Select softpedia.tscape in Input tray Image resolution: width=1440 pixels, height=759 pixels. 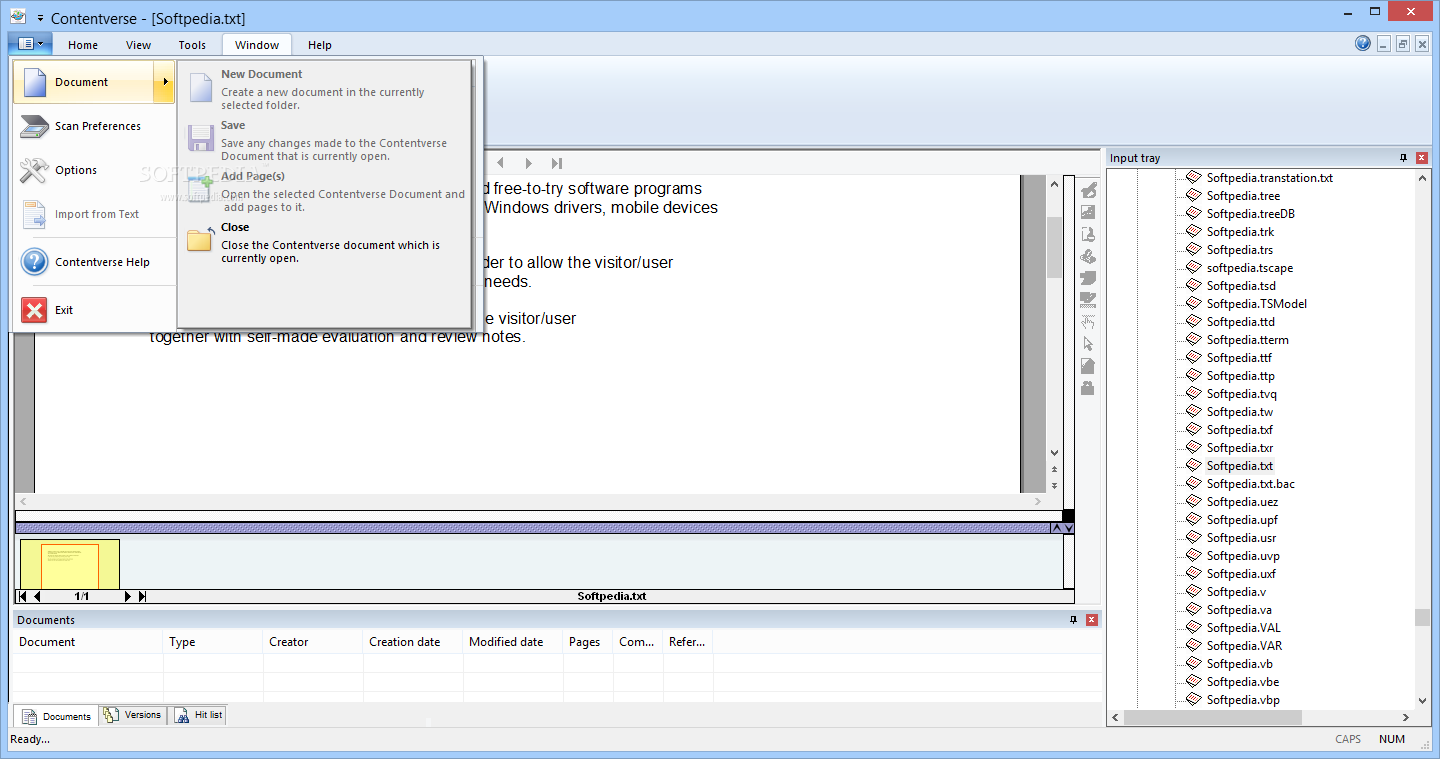coord(1249,268)
